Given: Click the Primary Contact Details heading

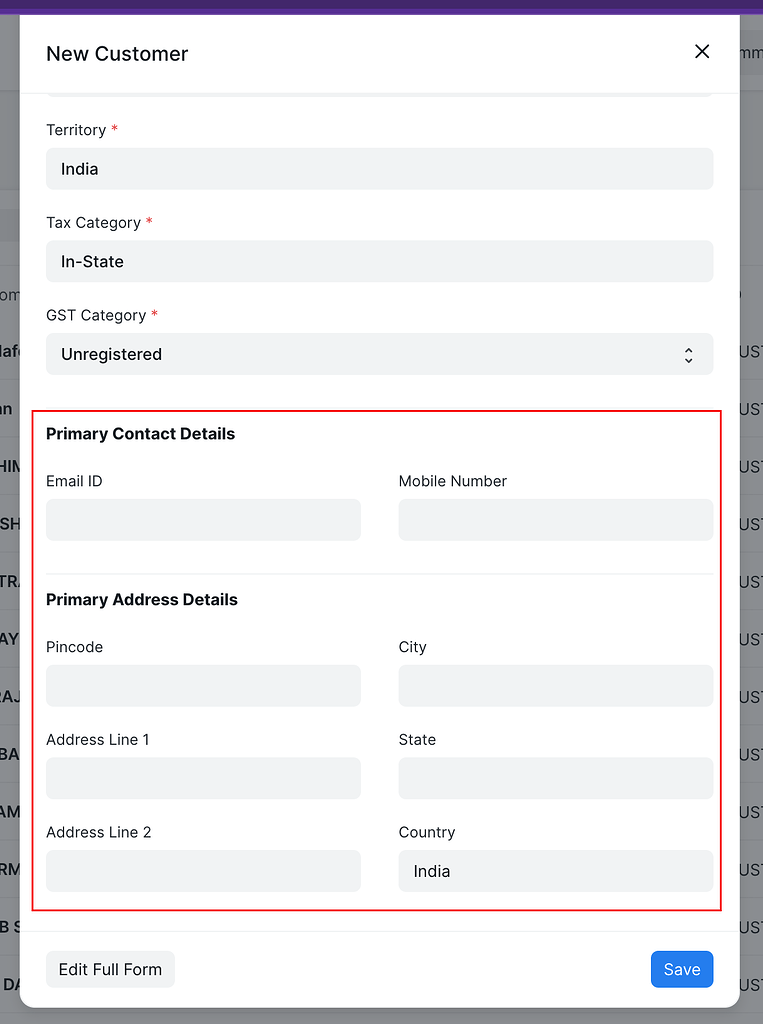Looking at the screenshot, I should pos(140,434).
